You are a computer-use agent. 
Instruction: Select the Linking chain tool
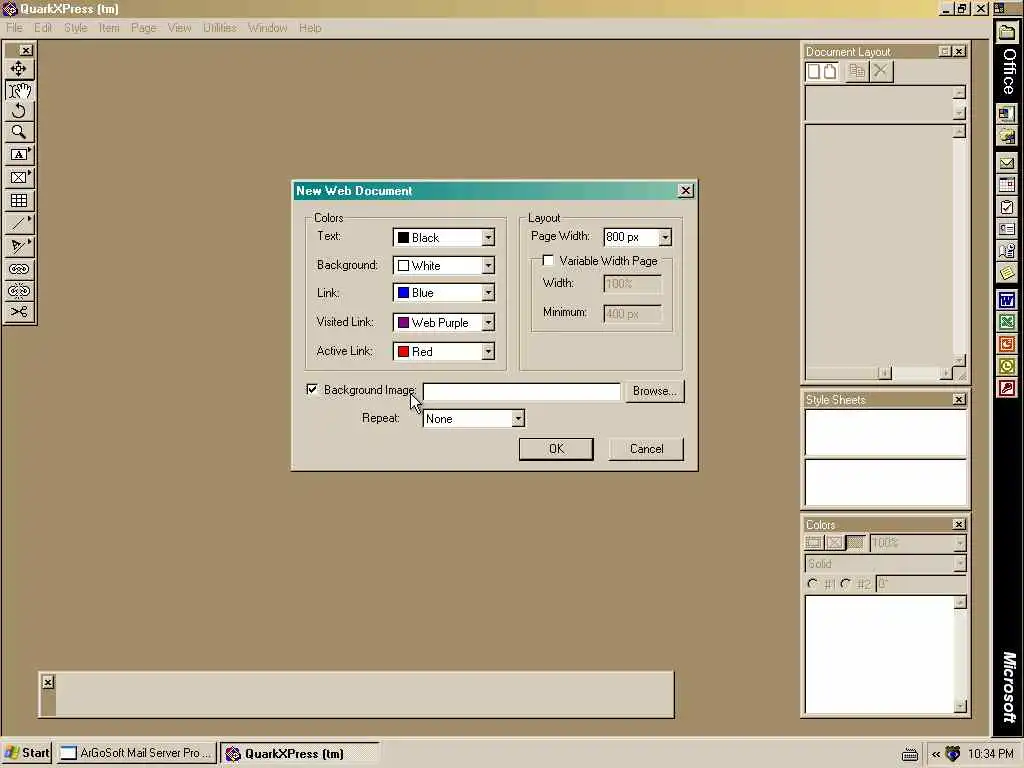click(x=19, y=269)
